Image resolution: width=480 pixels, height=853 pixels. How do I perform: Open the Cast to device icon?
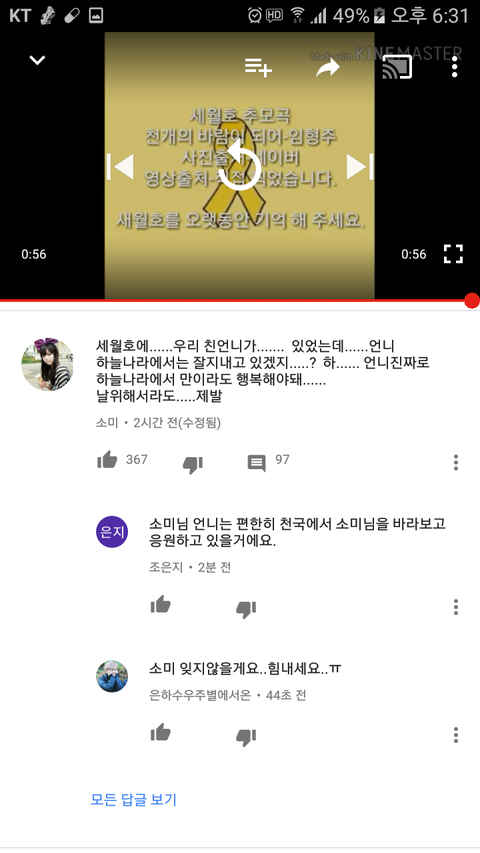pyautogui.click(x=397, y=67)
